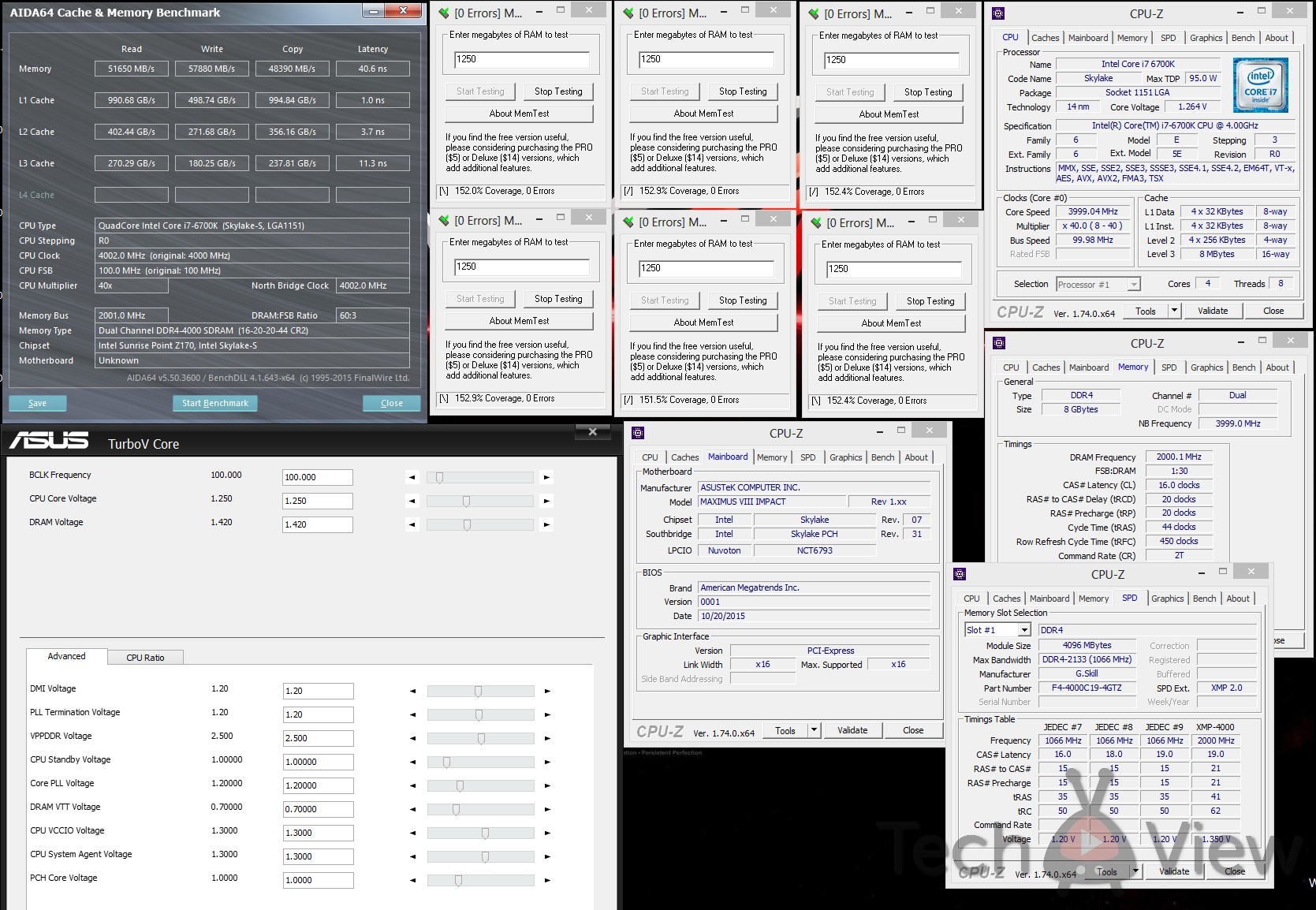Increase VPPDDR Voltage with the right arrow

point(547,738)
